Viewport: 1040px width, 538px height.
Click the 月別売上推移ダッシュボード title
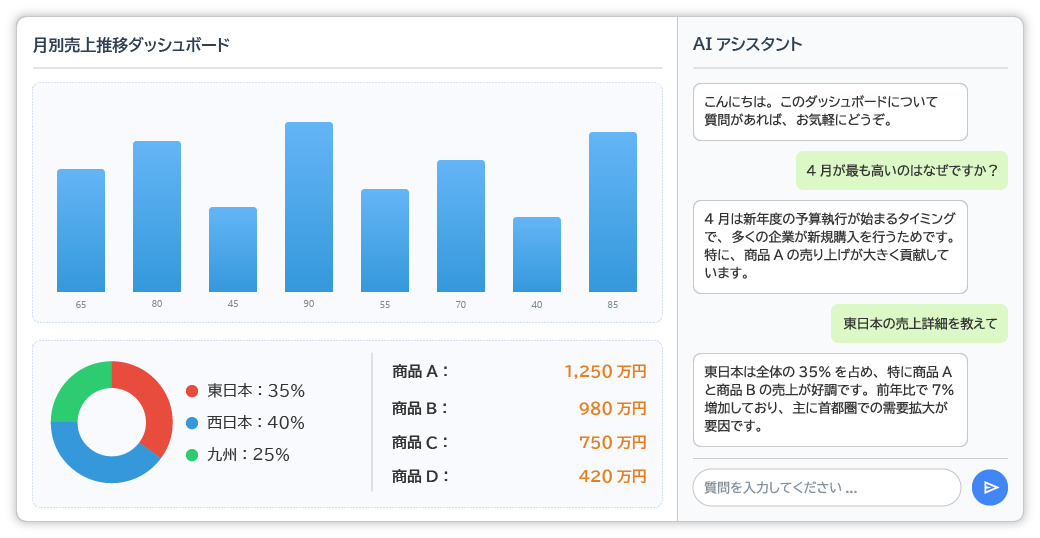click(x=131, y=45)
